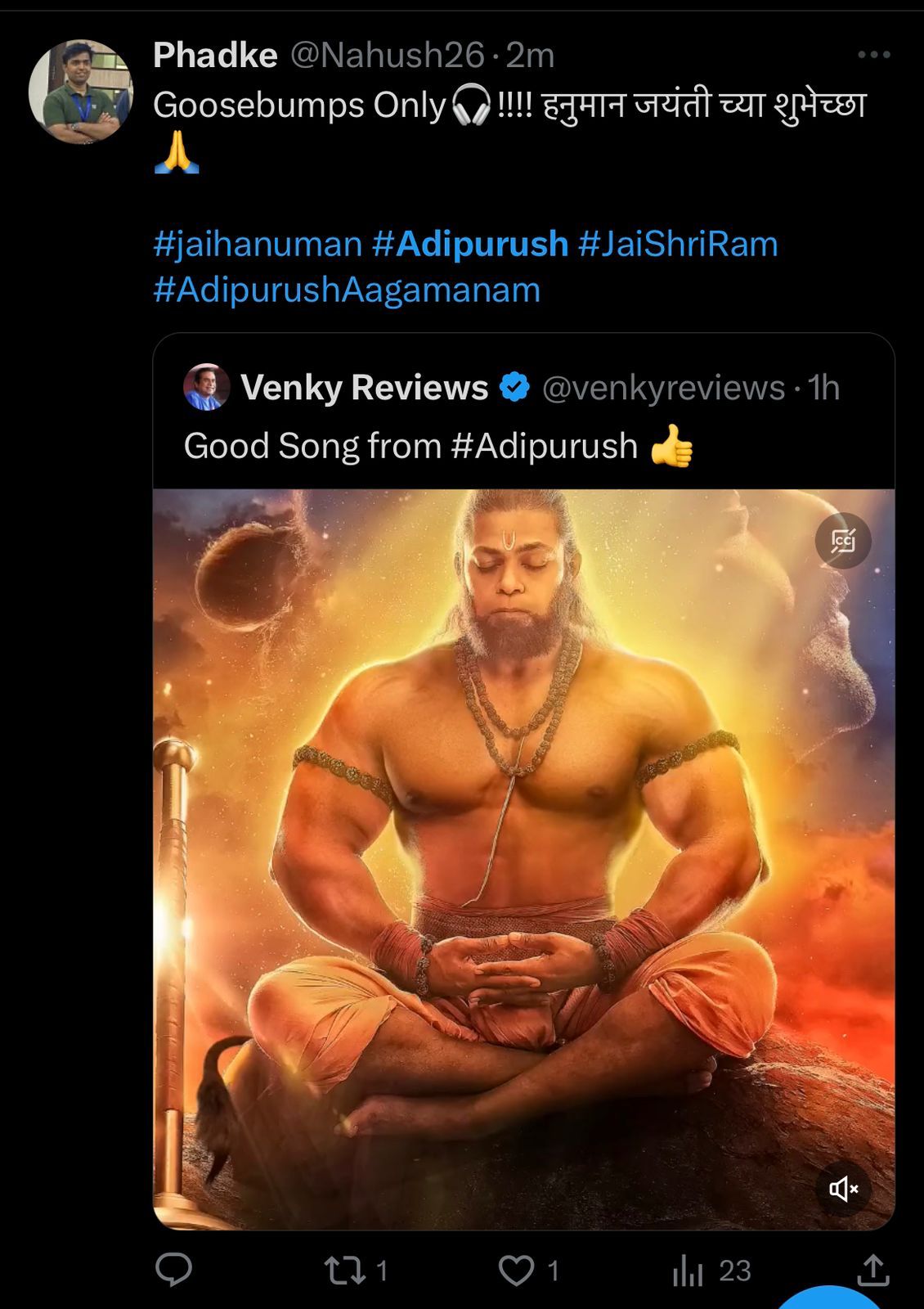Tap the share upload icon
Image resolution: width=924 pixels, height=1309 pixels.
coord(872,1270)
